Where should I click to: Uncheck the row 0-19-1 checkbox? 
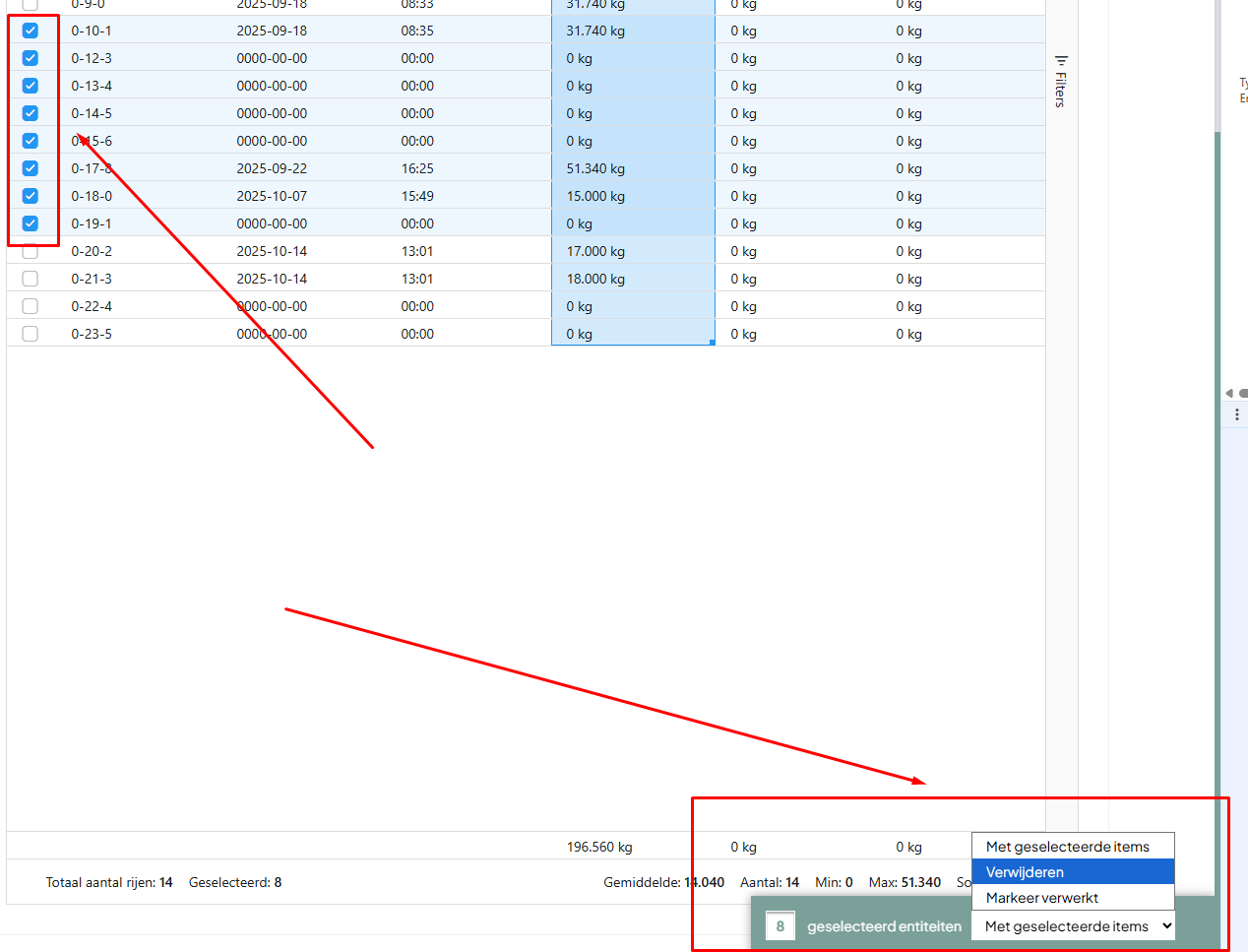tap(31, 223)
